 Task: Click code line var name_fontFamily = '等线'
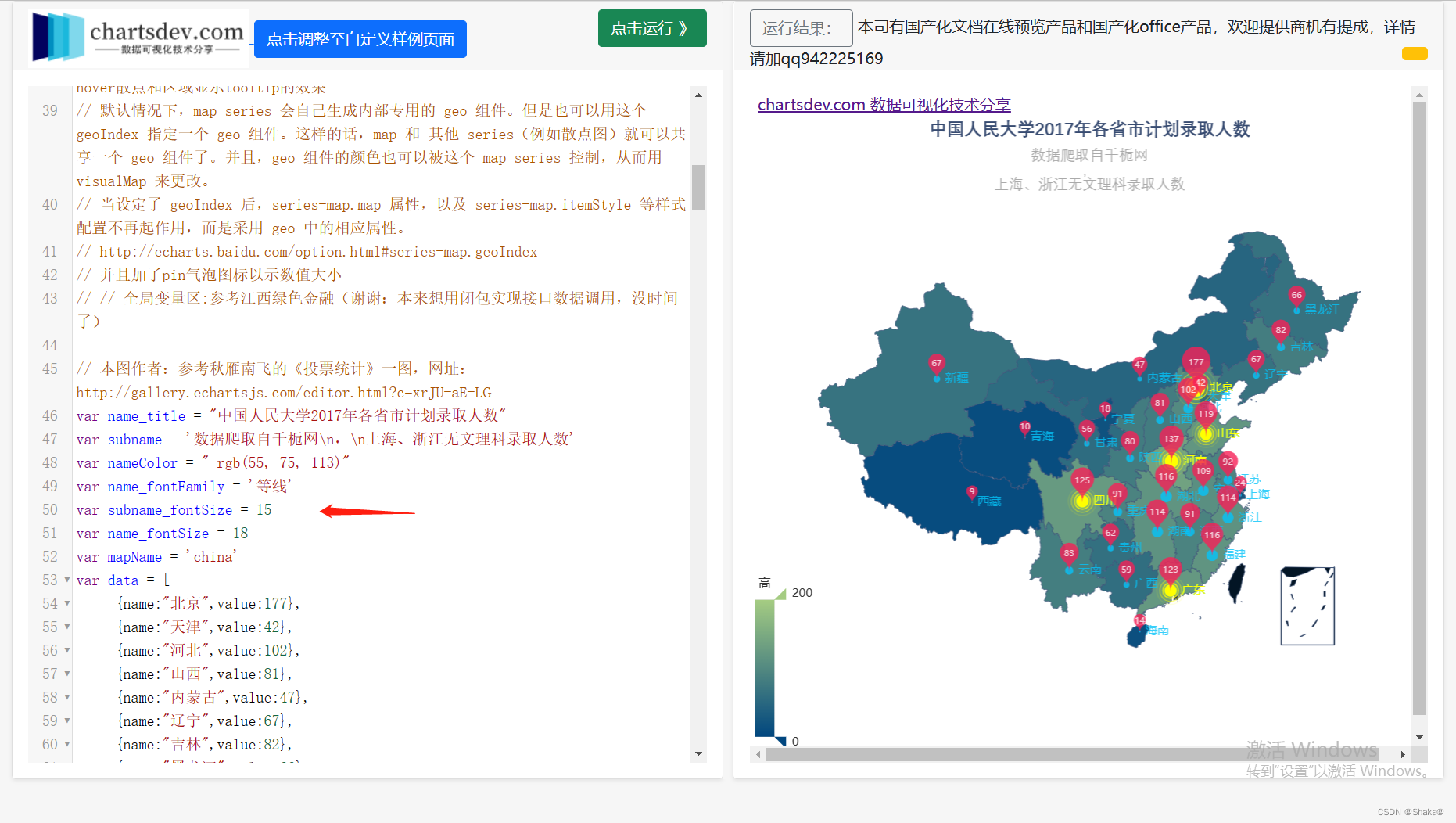(184, 487)
